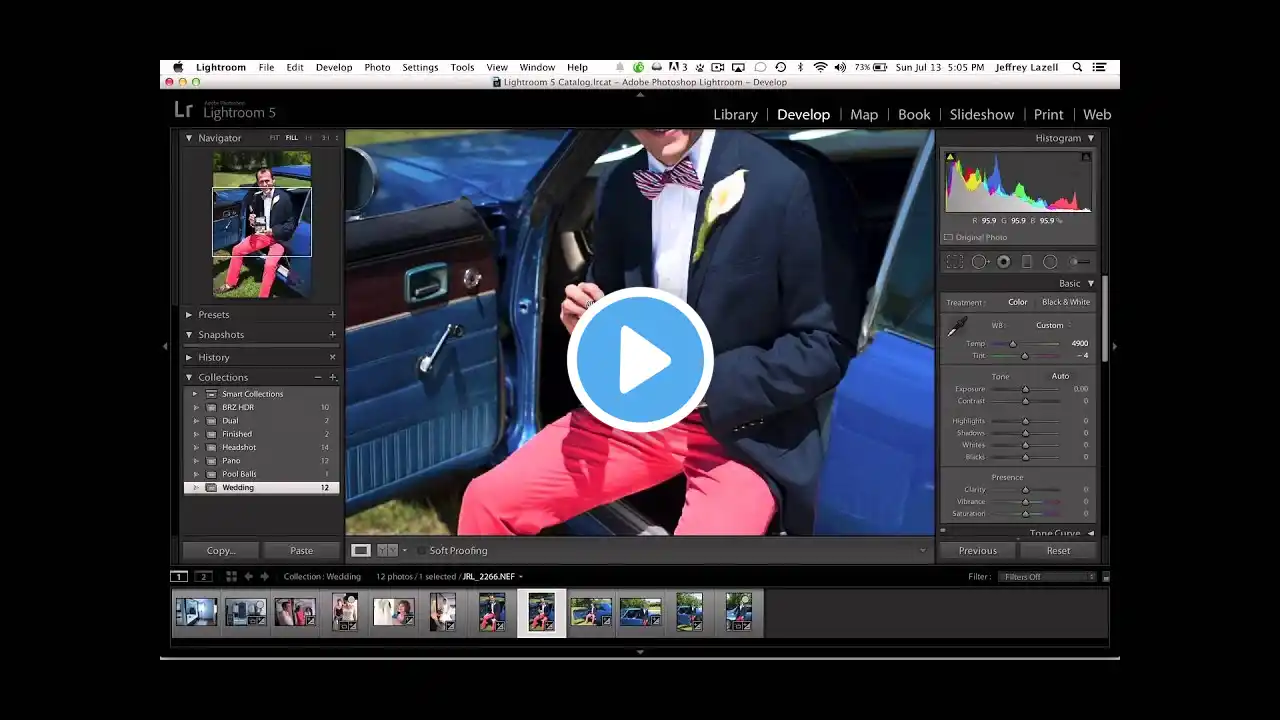The width and height of the screenshot is (1280, 720).
Task: Select the Red Eye Correction tool
Action: pos(1003,262)
